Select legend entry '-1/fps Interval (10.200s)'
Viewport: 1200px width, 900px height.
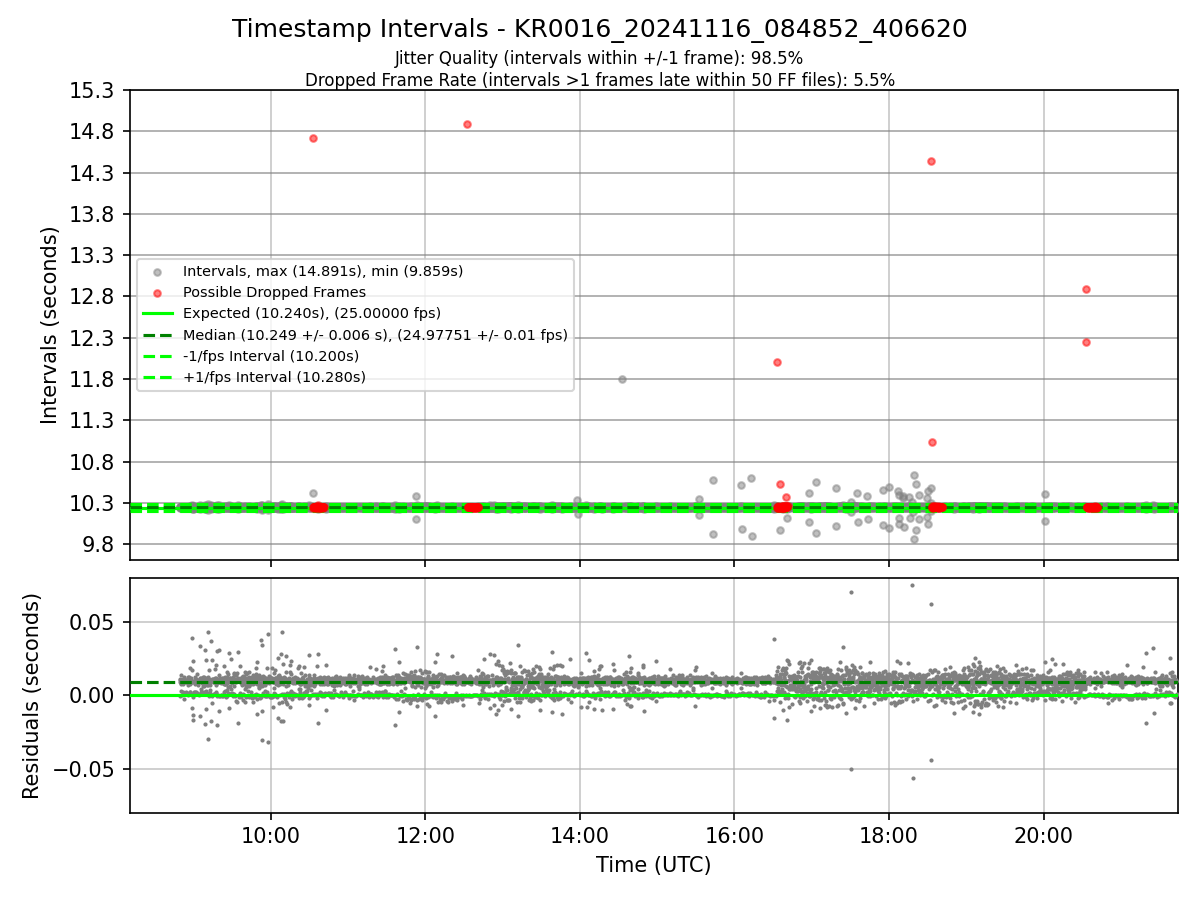271,356
